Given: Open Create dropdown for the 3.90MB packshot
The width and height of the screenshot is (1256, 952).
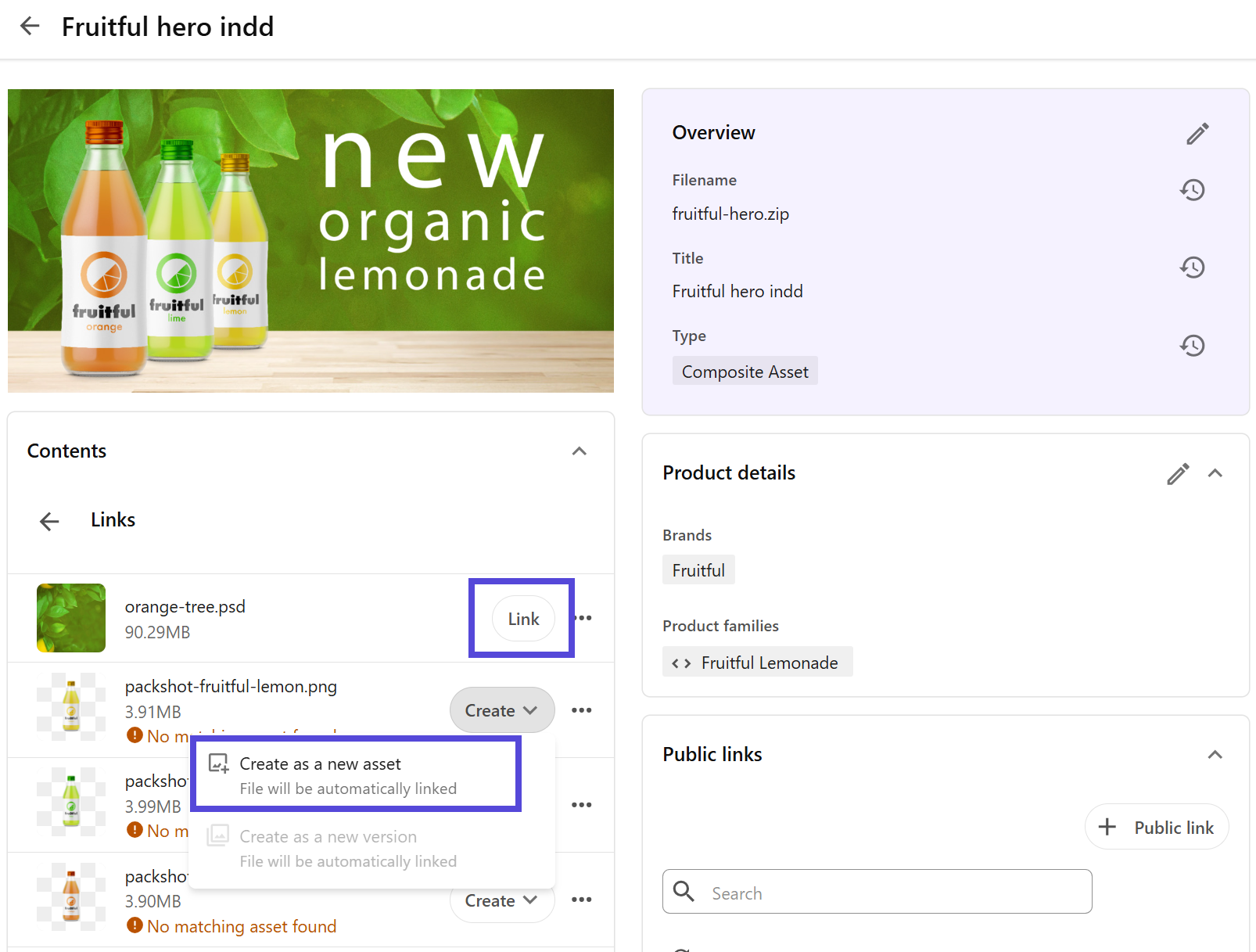Looking at the screenshot, I should tap(502, 900).
